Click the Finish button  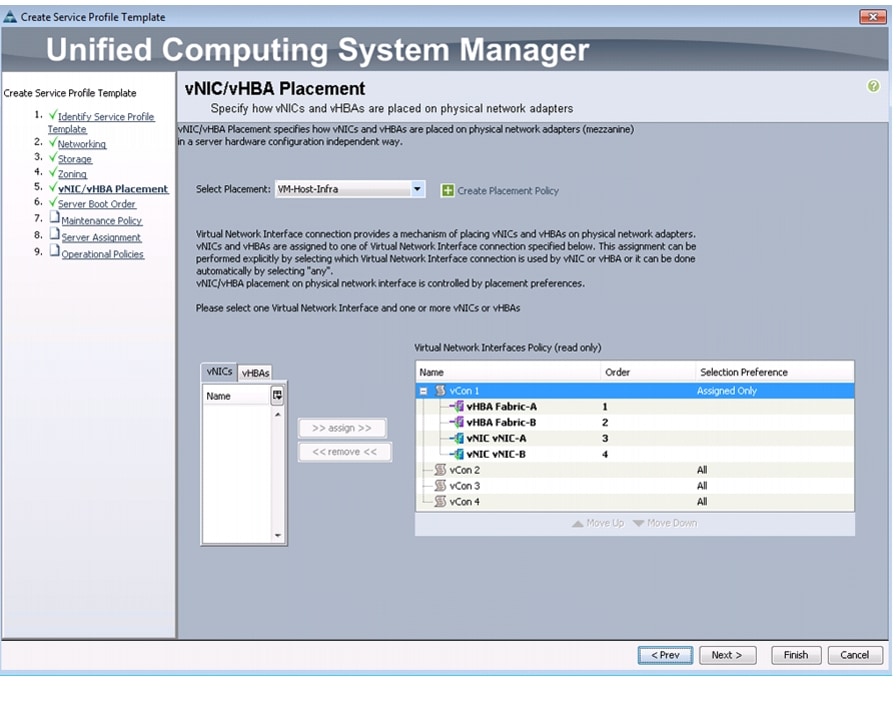pos(795,655)
